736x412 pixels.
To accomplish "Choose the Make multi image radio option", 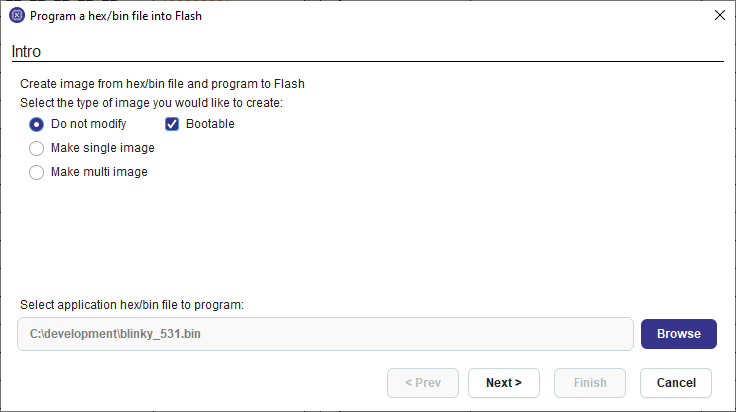I will 36,172.
